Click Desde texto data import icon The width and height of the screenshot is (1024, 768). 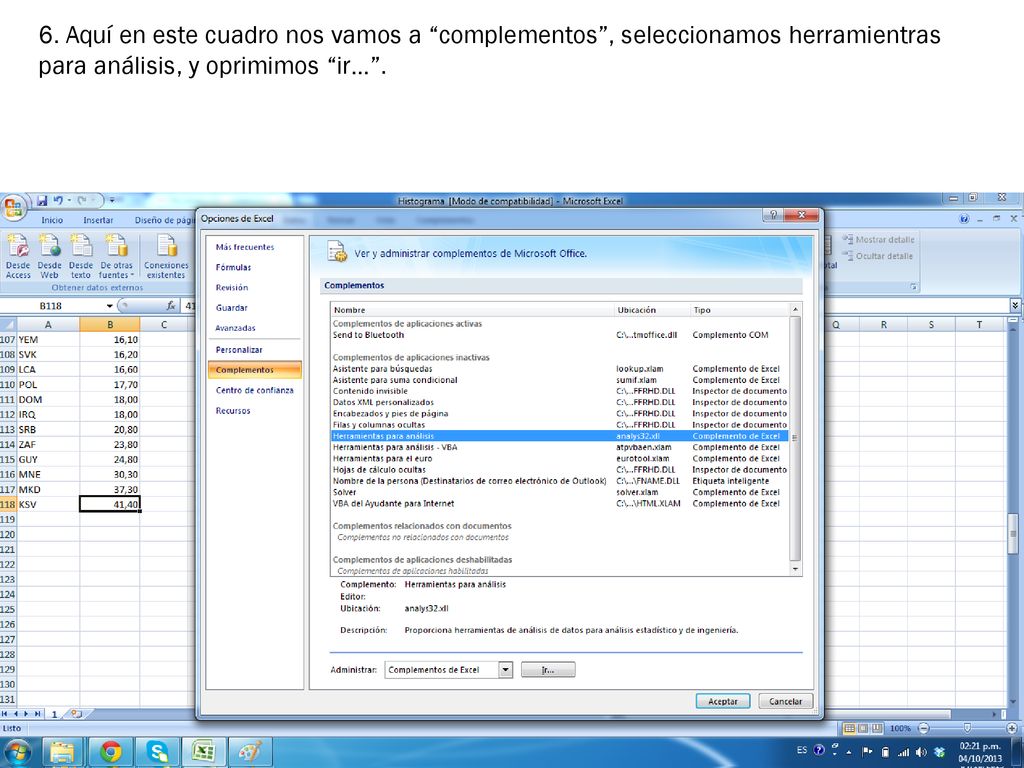click(x=80, y=255)
